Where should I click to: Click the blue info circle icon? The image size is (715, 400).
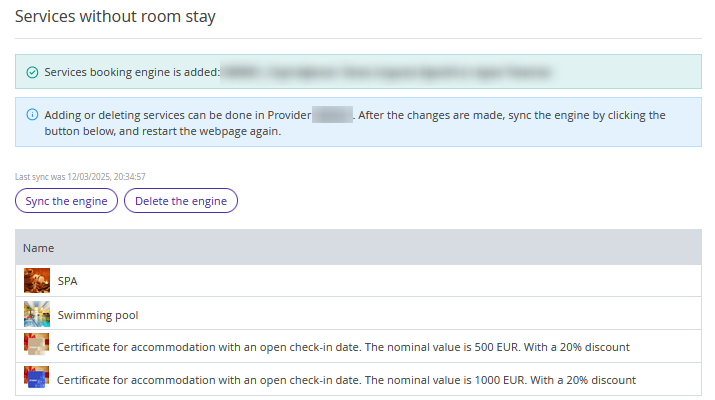click(32, 114)
